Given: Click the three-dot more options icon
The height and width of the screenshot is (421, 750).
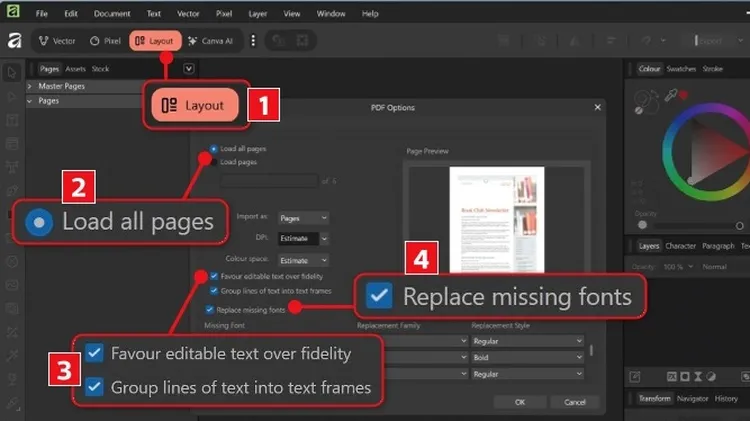Looking at the screenshot, I should [x=253, y=41].
